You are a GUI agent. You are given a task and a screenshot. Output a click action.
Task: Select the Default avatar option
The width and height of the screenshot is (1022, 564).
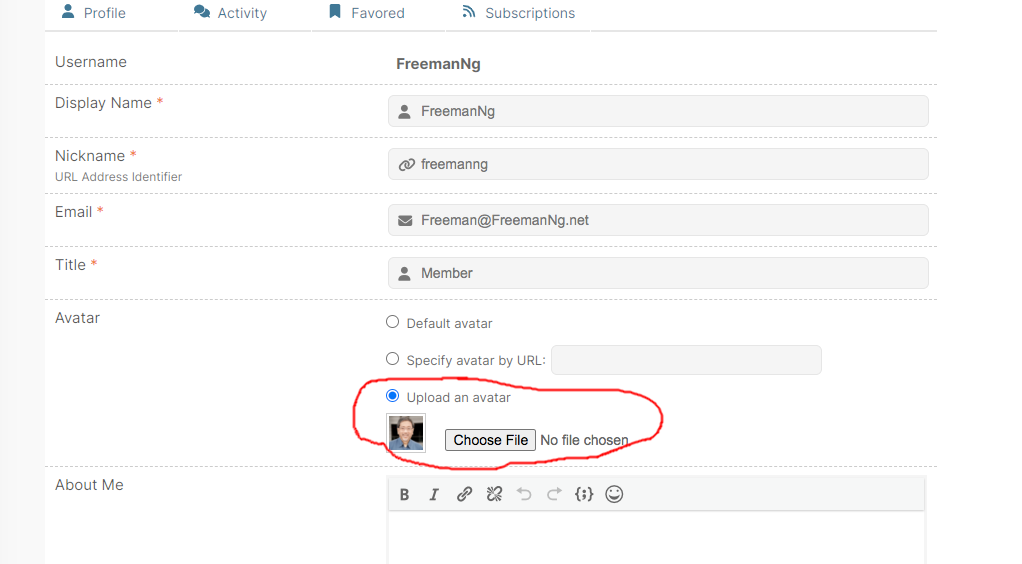[x=392, y=322]
